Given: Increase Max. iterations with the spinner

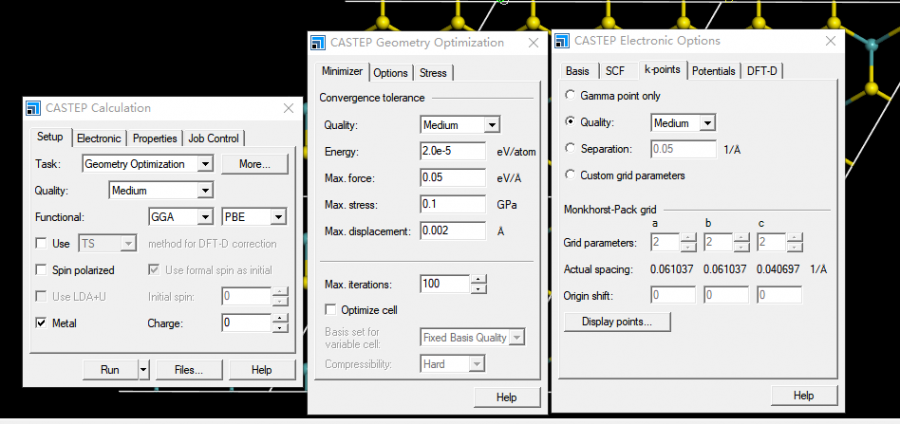Looking at the screenshot, I should [480, 279].
